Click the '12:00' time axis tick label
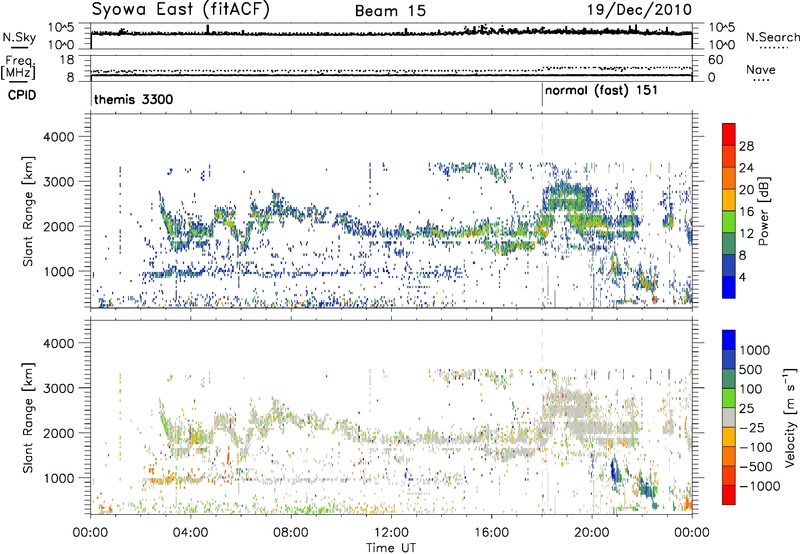 (391, 533)
